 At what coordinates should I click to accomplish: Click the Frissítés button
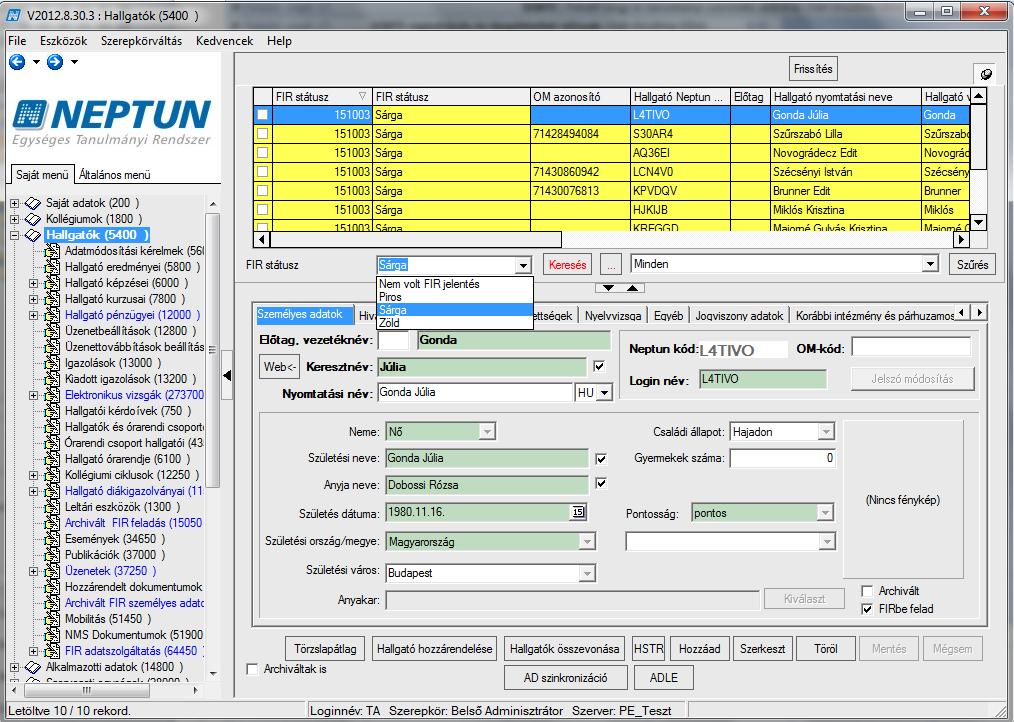[813, 69]
